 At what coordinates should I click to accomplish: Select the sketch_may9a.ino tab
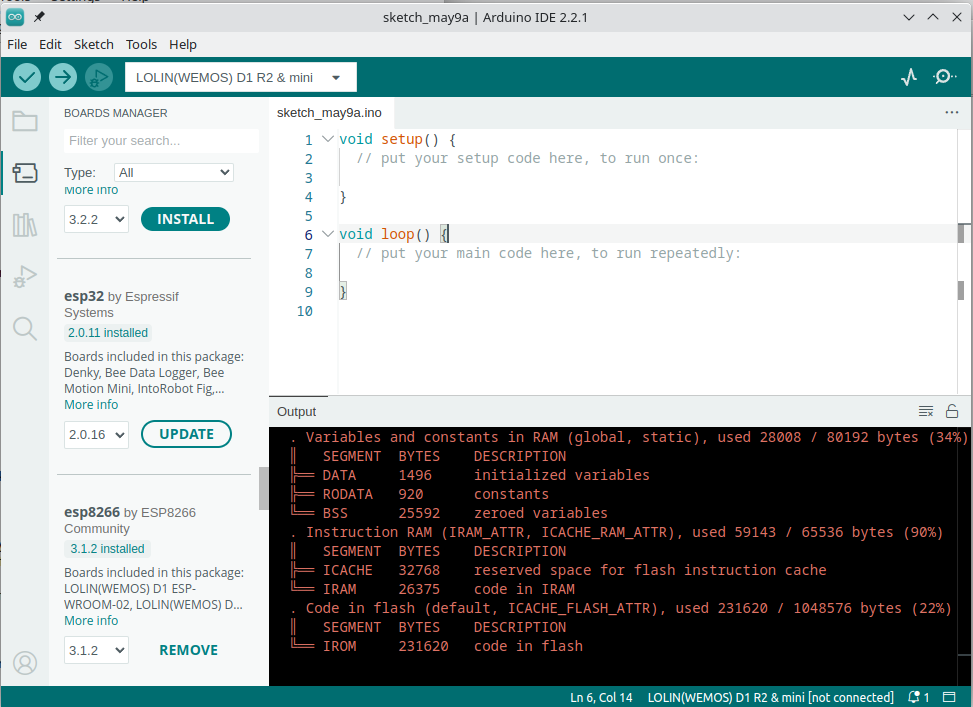[330, 113]
